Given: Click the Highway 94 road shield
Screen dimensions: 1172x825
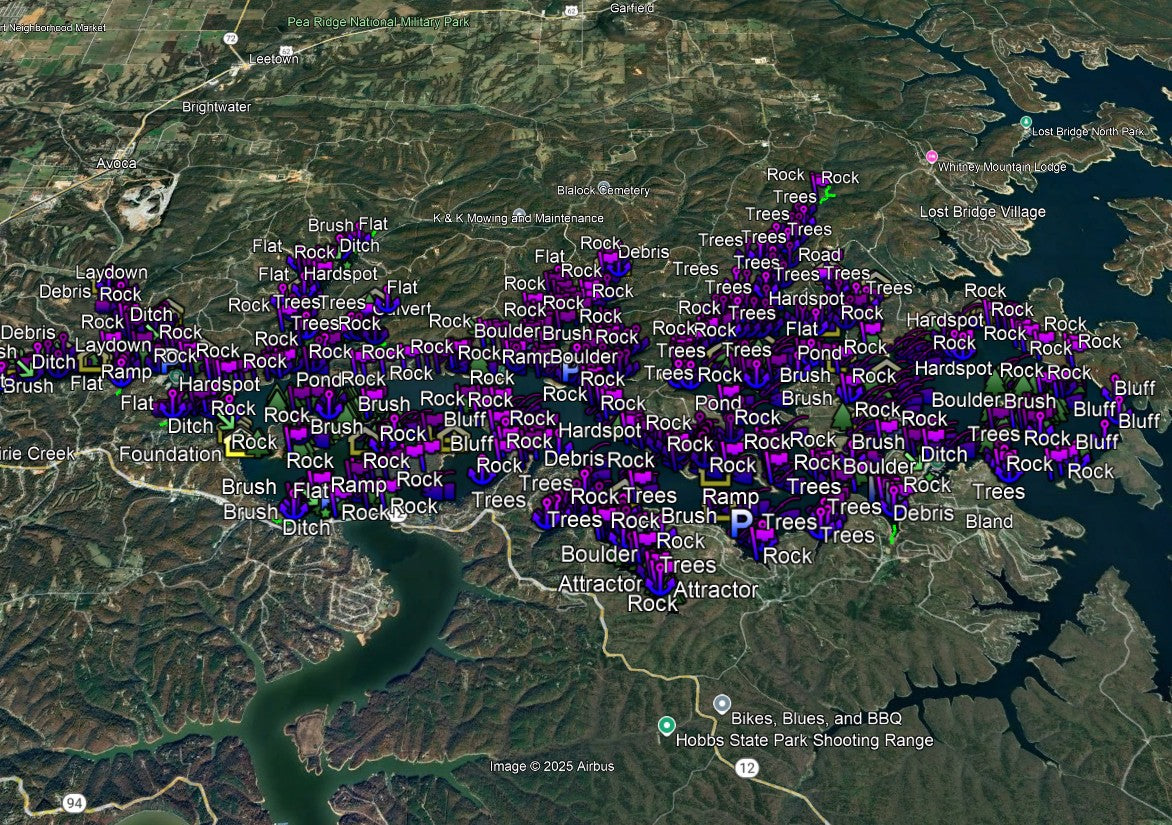Looking at the screenshot, I should [73, 802].
